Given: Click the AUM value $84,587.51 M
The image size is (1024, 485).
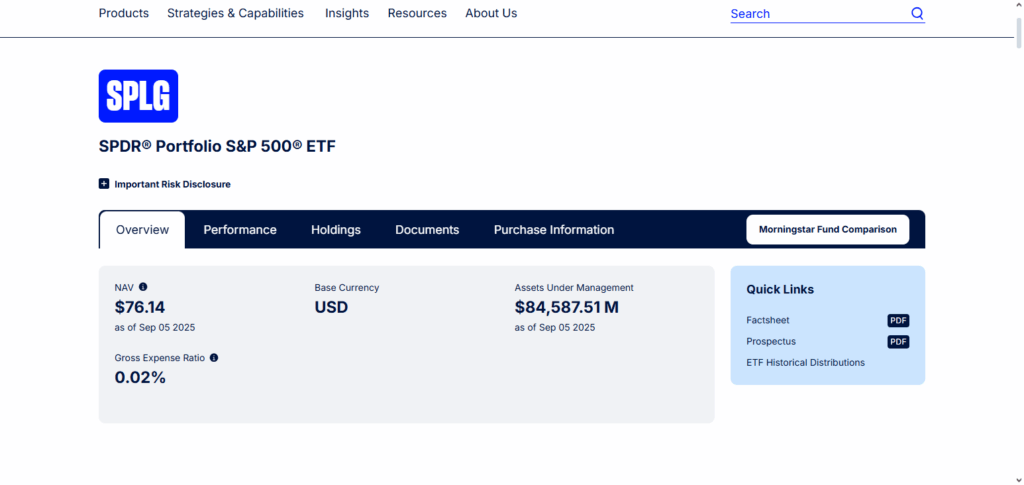Looking at the screenshot, I should click(x=566, y=307).
